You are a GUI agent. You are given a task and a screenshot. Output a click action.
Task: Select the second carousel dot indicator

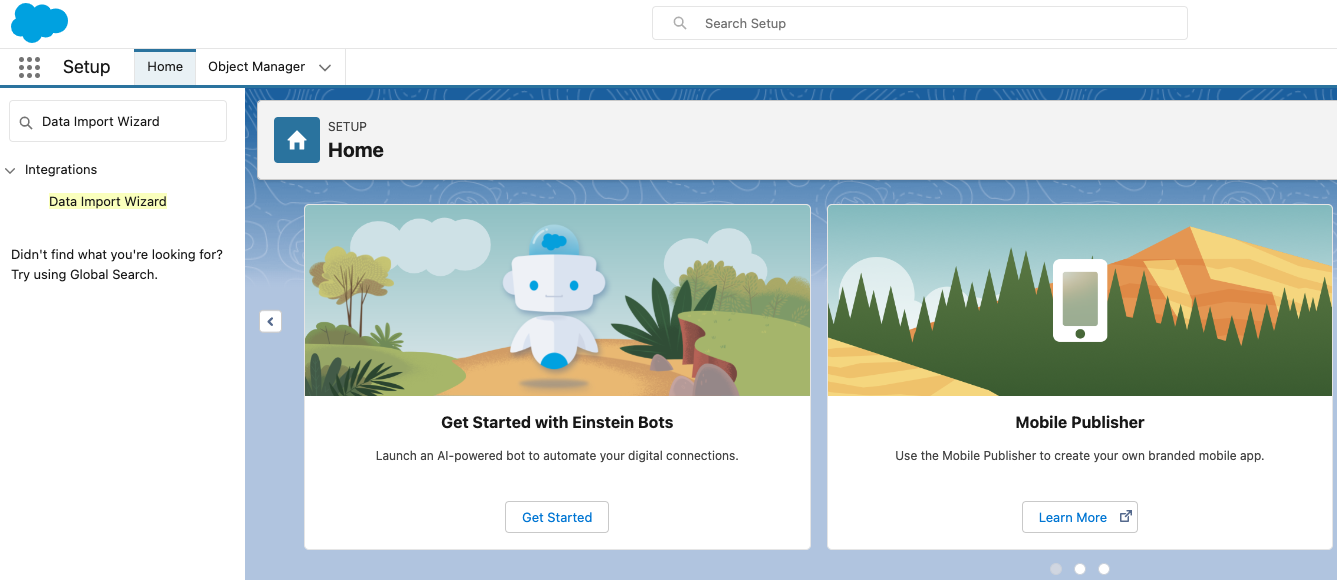(1080, 569)
